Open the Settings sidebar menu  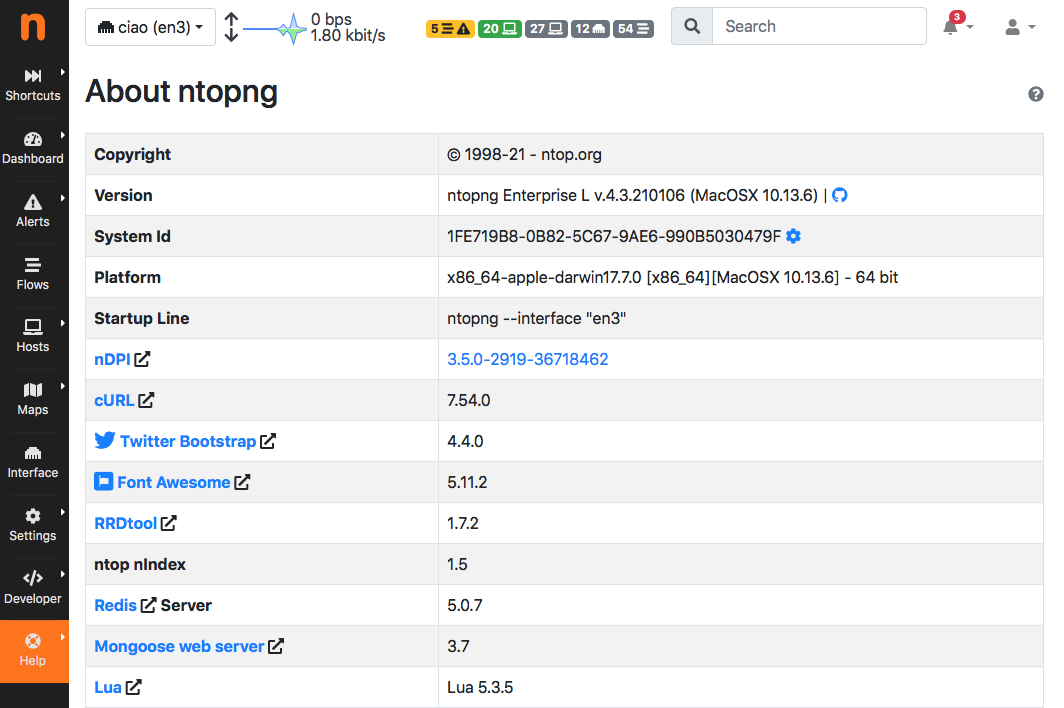pyautogui.click(x=34, y=525)
